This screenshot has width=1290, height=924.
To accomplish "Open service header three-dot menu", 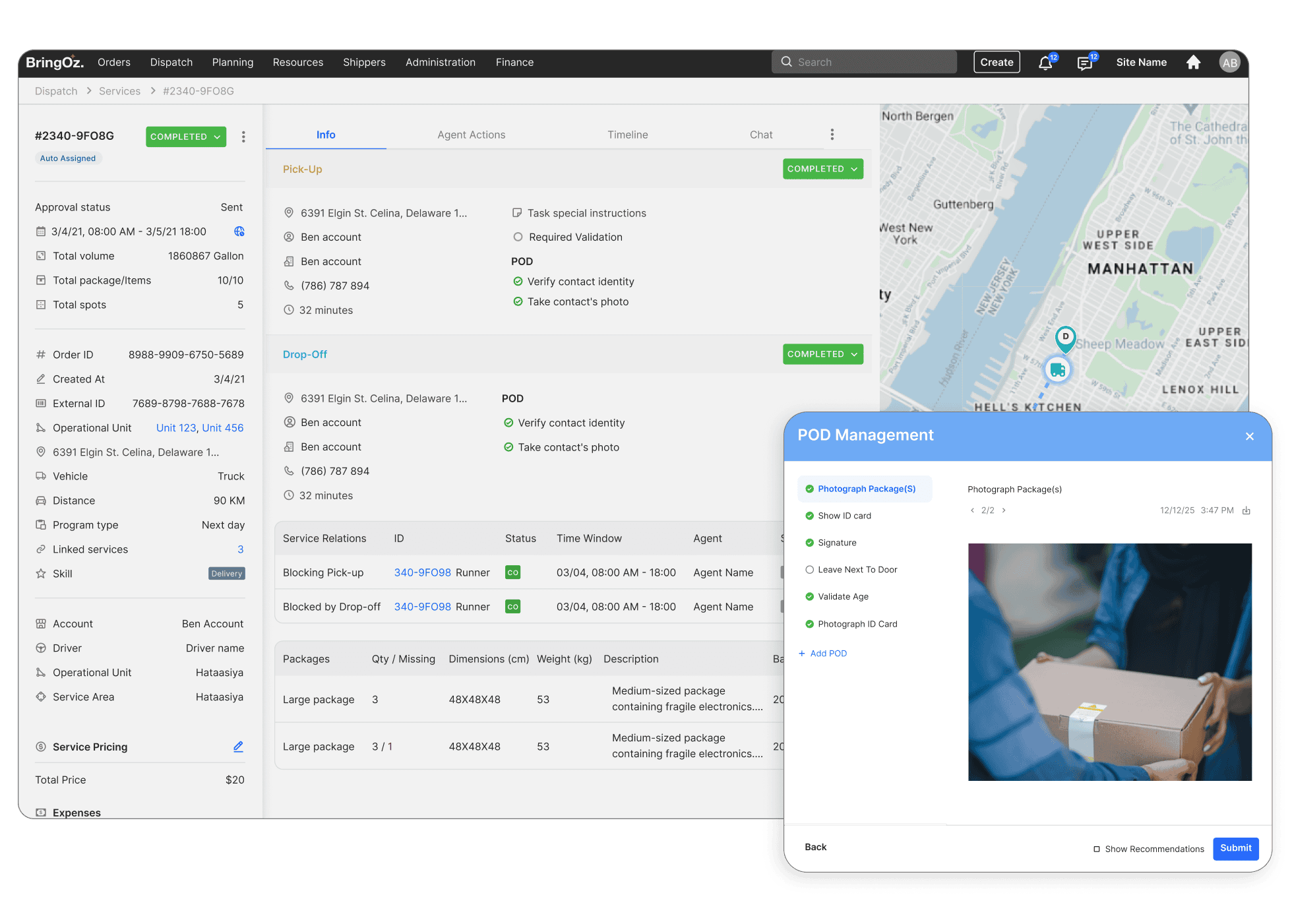I will [x=243, y=137].
